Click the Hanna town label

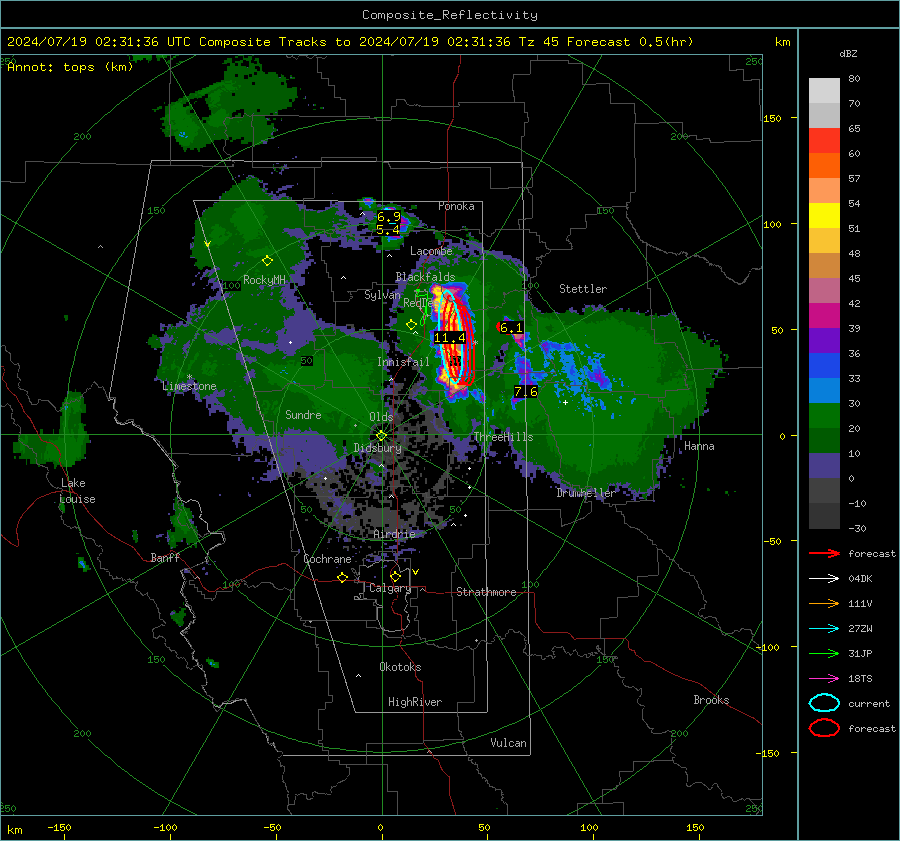click(x=699, y=446)
